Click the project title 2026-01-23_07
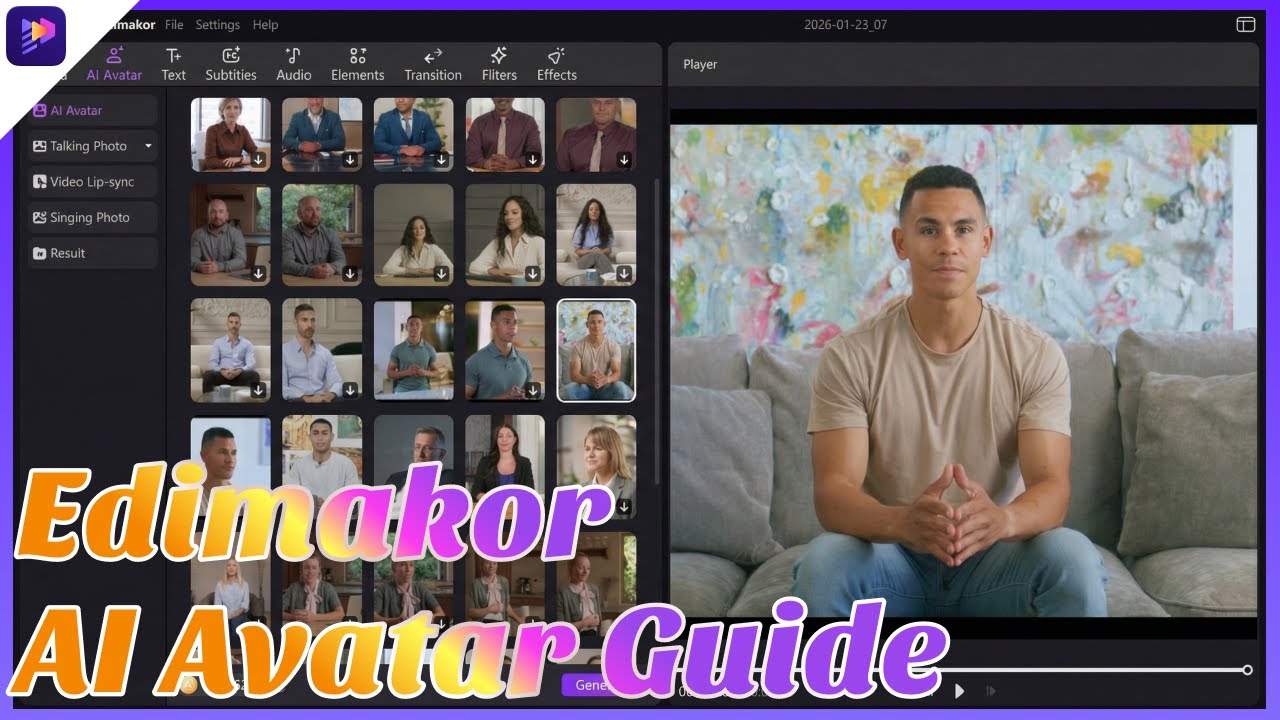Image resolution: width=1280 pixels, height=720 pixels. pos(845,25)
